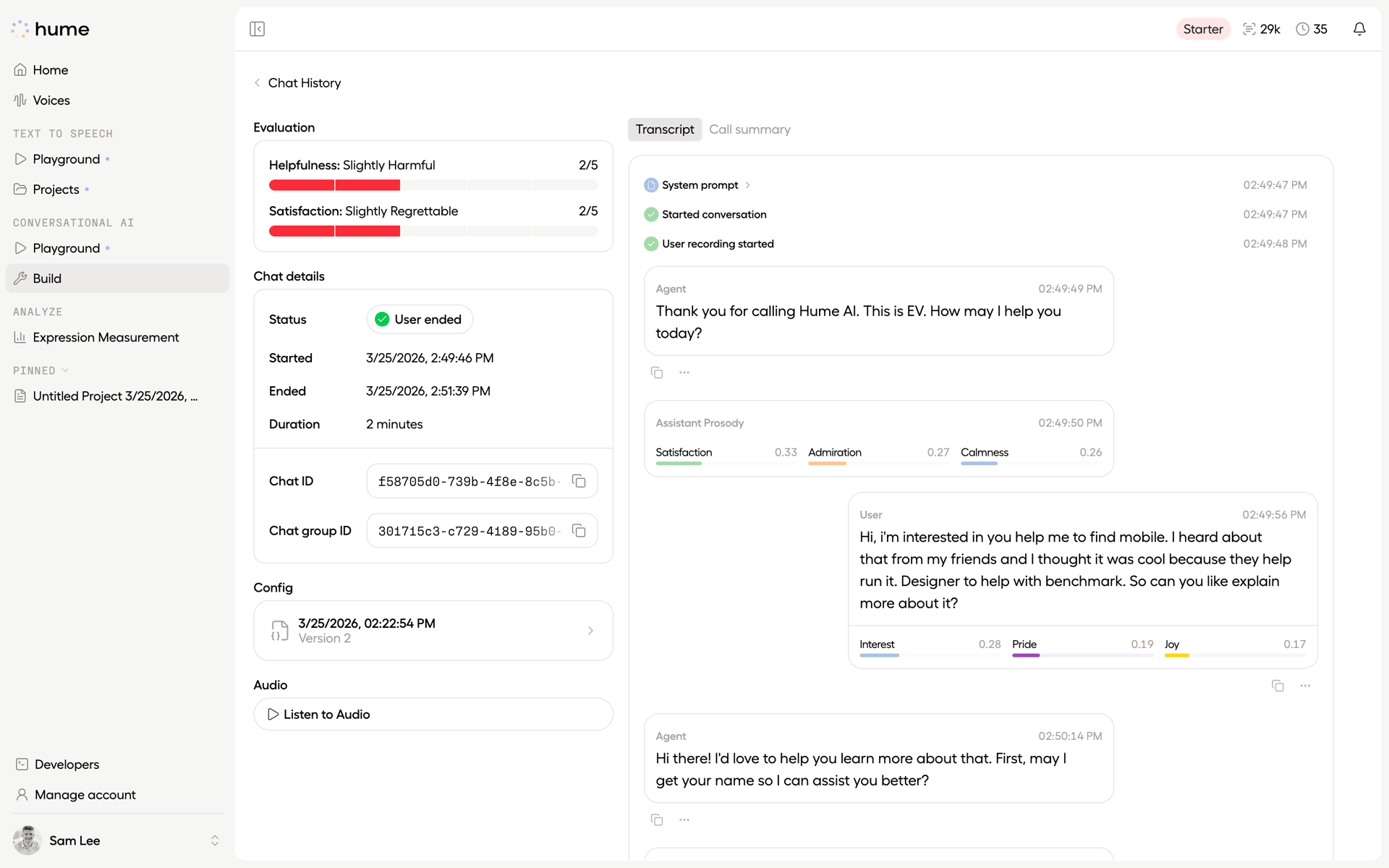Open the pinned Untitled Project 3/25/2026

pyautogui.click(x=117, y=396)
